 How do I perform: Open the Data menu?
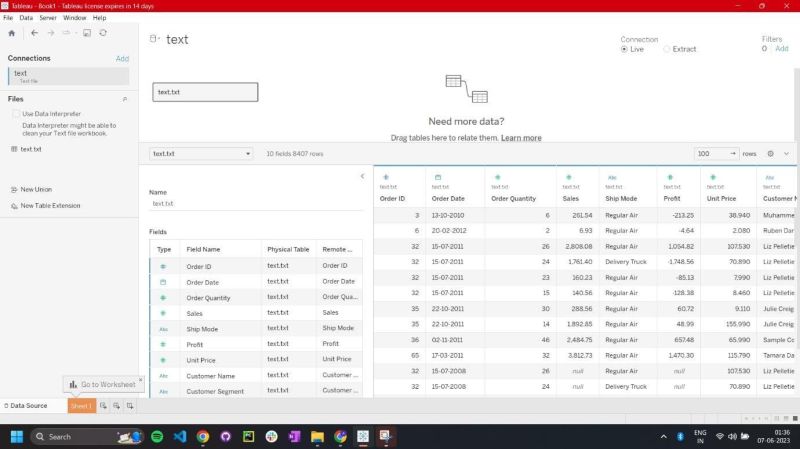point(26,18)
